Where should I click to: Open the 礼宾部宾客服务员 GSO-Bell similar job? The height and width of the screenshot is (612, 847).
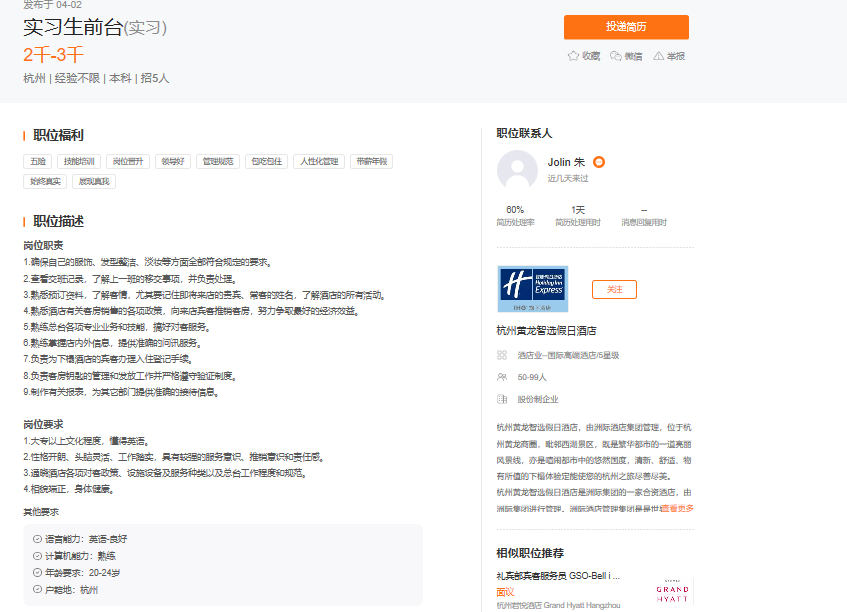tap(558, 576)
